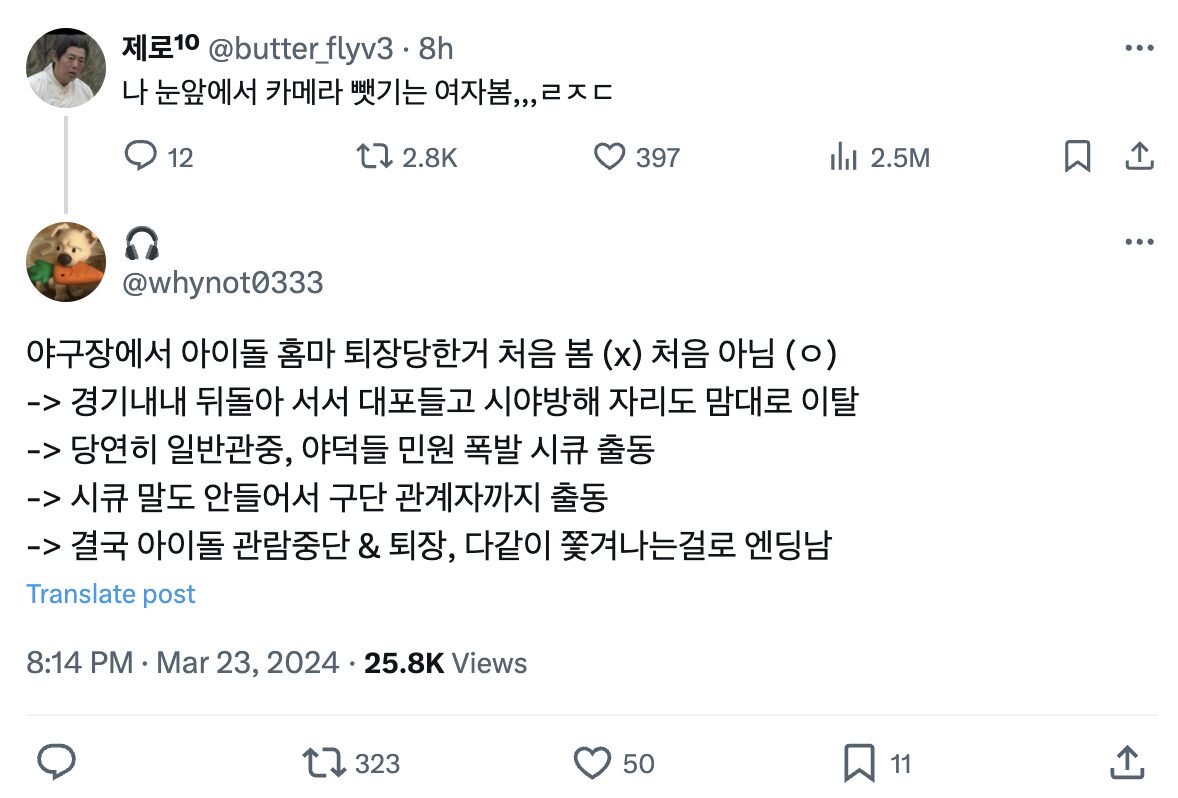Repost the butter_flyv3 post

pos(375,157)
